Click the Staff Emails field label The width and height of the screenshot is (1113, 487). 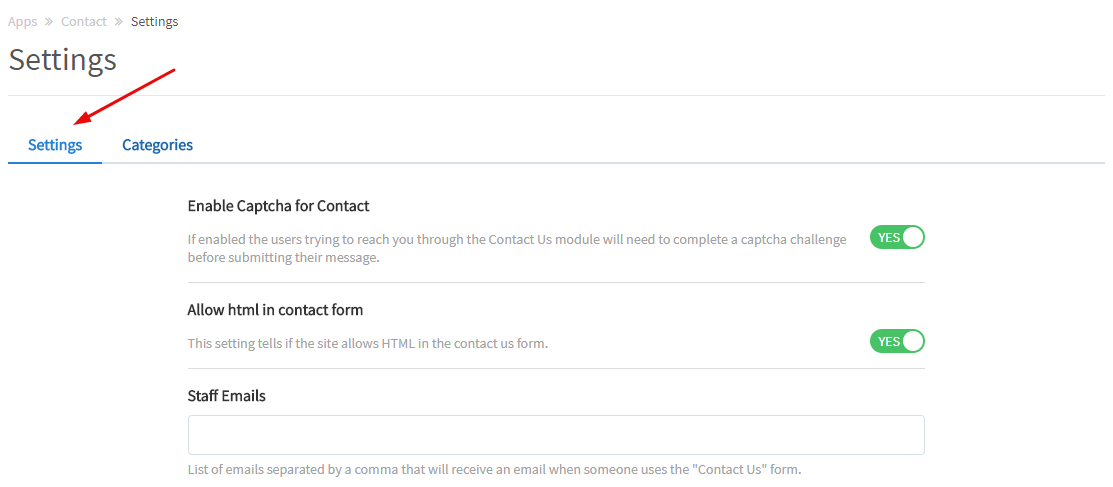226,396
